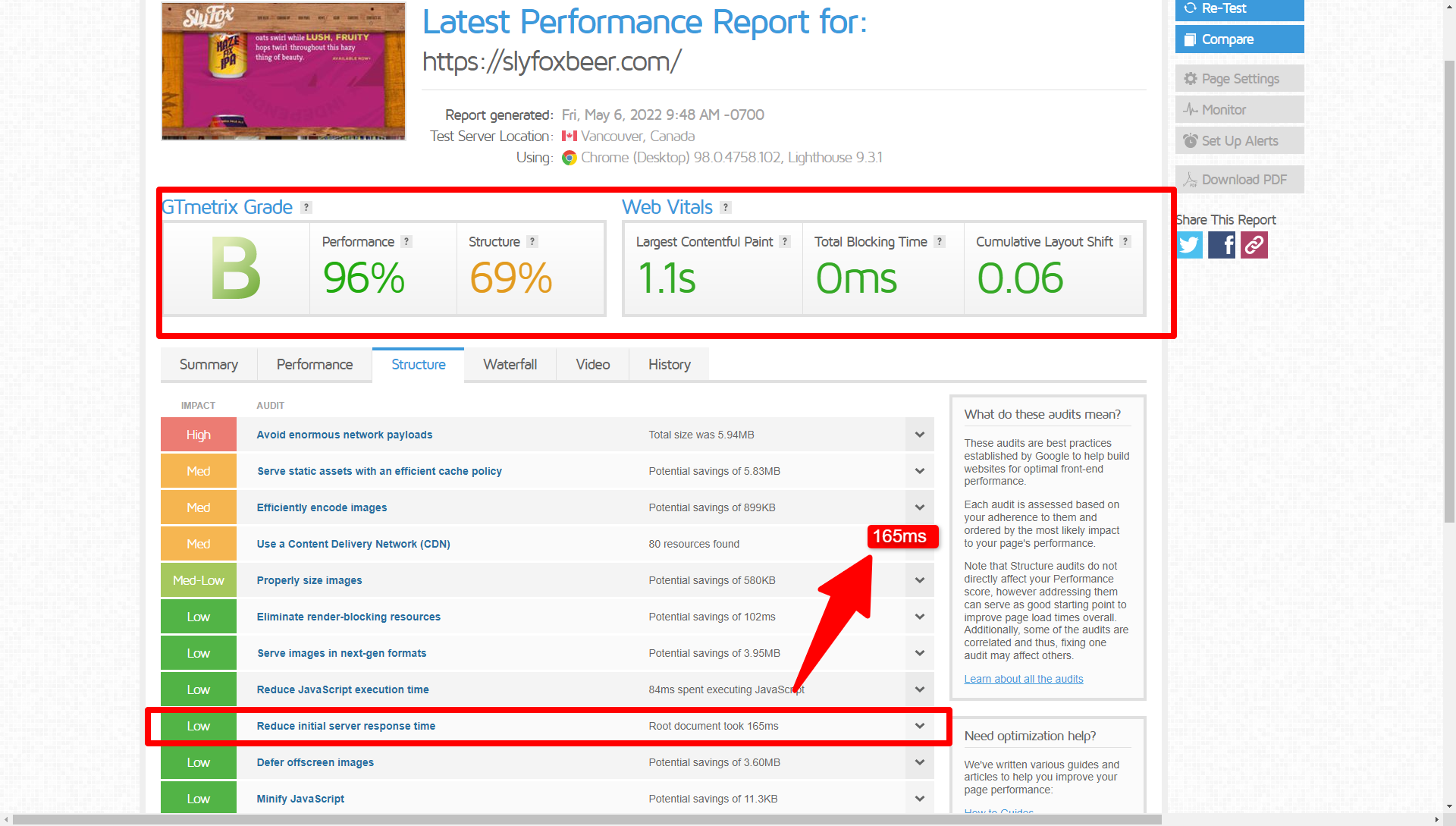The image size is (1456, 826).
Task: Click 'Total size was 5.94MB' text
Action: 701,435
